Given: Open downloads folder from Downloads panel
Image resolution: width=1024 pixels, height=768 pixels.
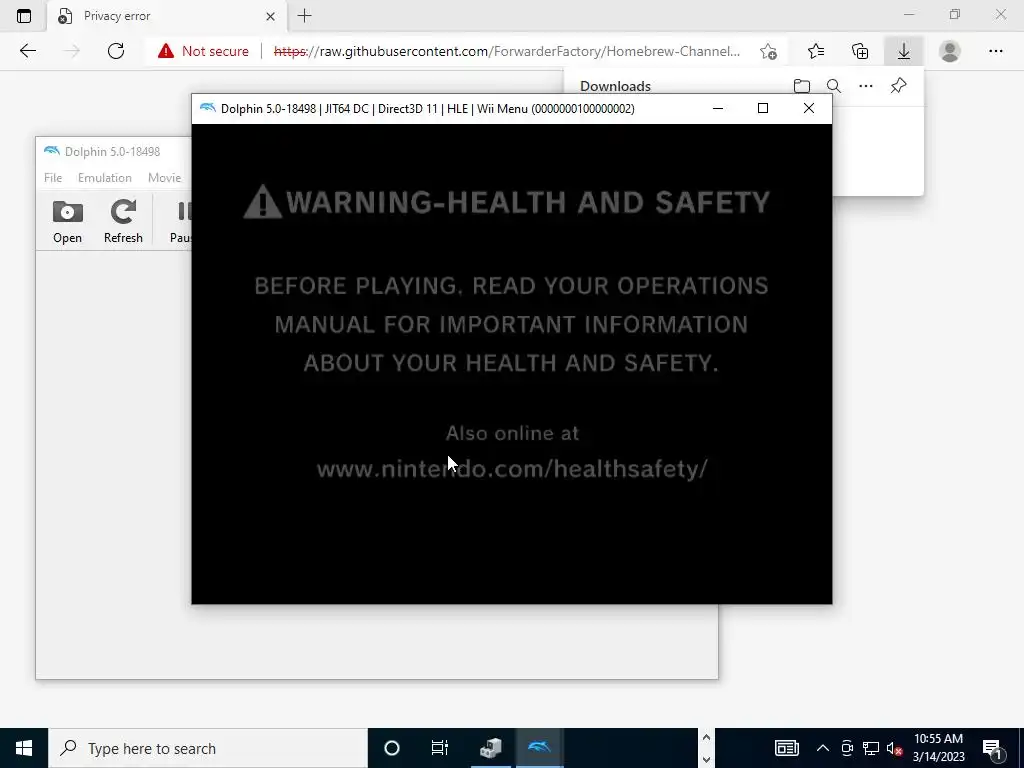Looking at the screenshot, I should pyautogui.click(x=801, y=86).
